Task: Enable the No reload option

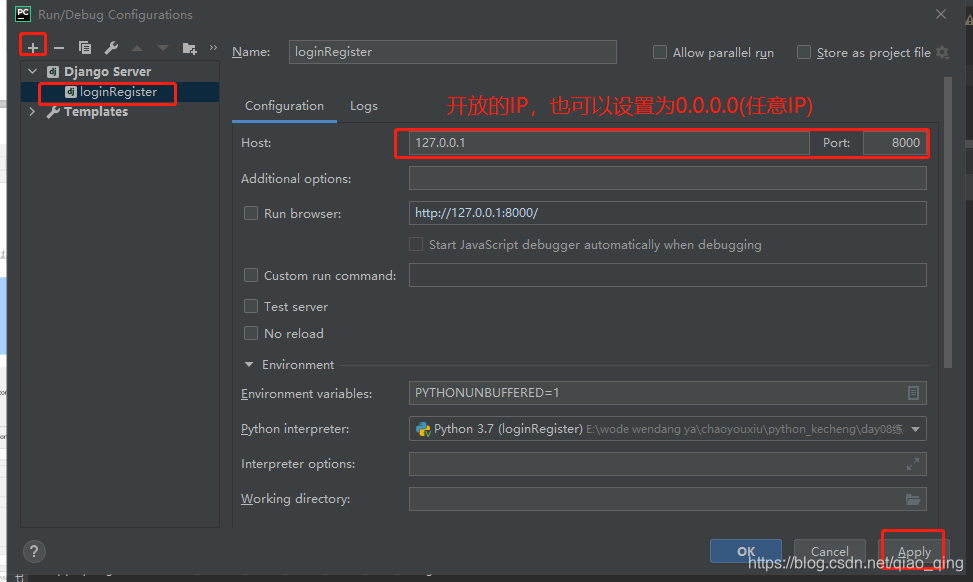Action: (x=251, y=333)
